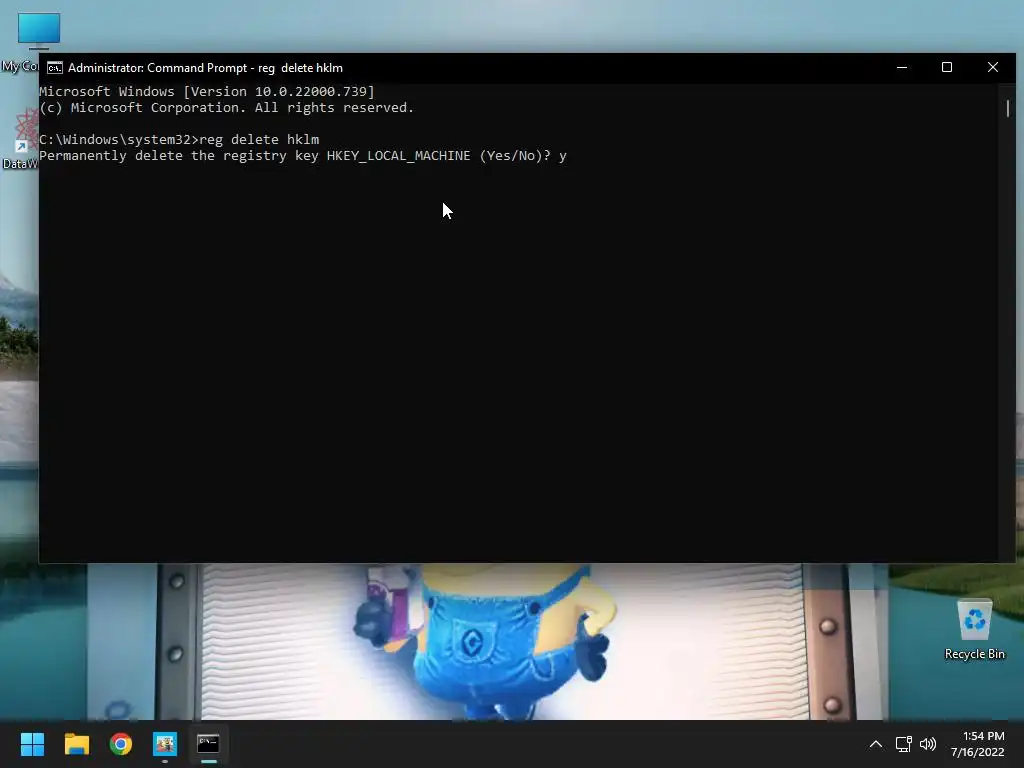
Task: Click the 'Microsoft Windows [Version 10.0.22000.739]' line
Action: click(x=206, y=91)
